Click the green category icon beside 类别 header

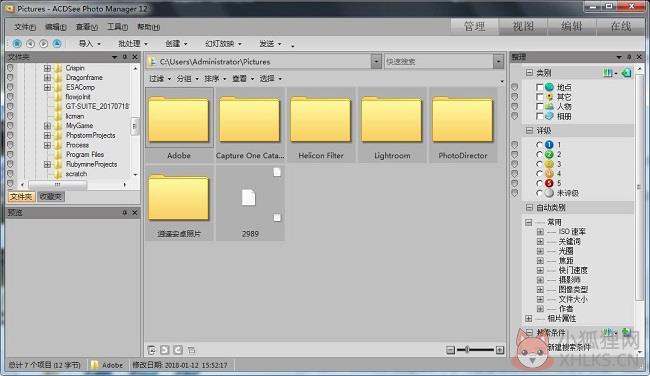pos(626,73)
